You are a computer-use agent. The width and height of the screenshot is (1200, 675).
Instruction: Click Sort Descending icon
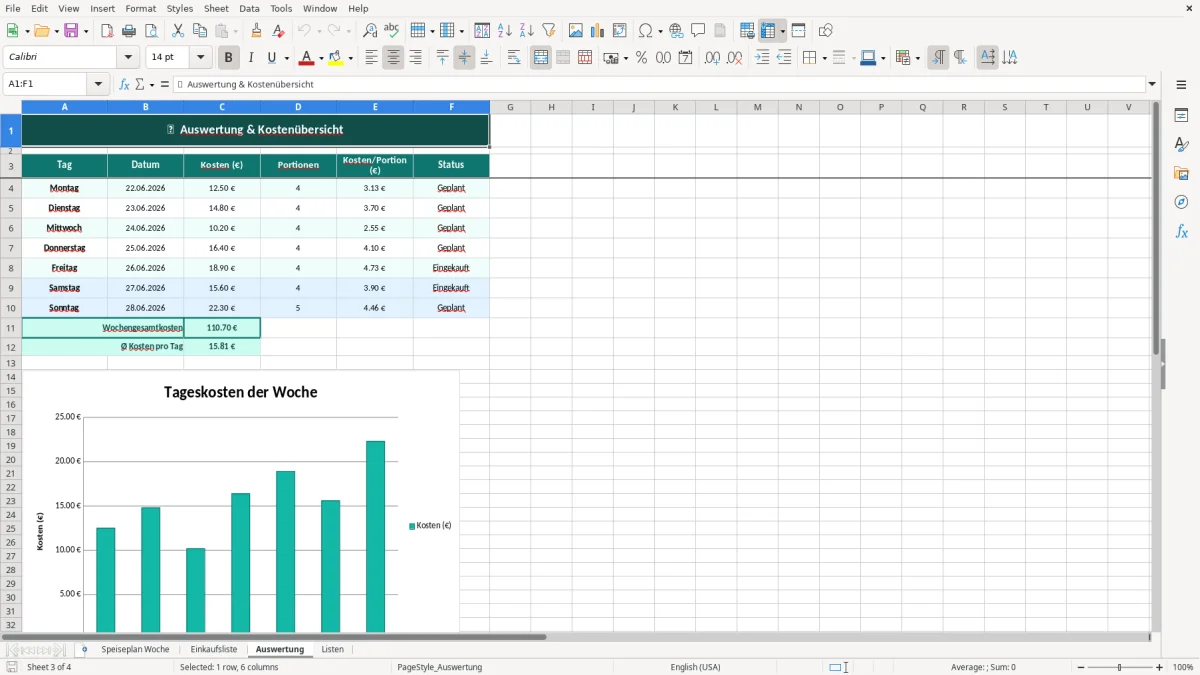click(x=526, y=31)
